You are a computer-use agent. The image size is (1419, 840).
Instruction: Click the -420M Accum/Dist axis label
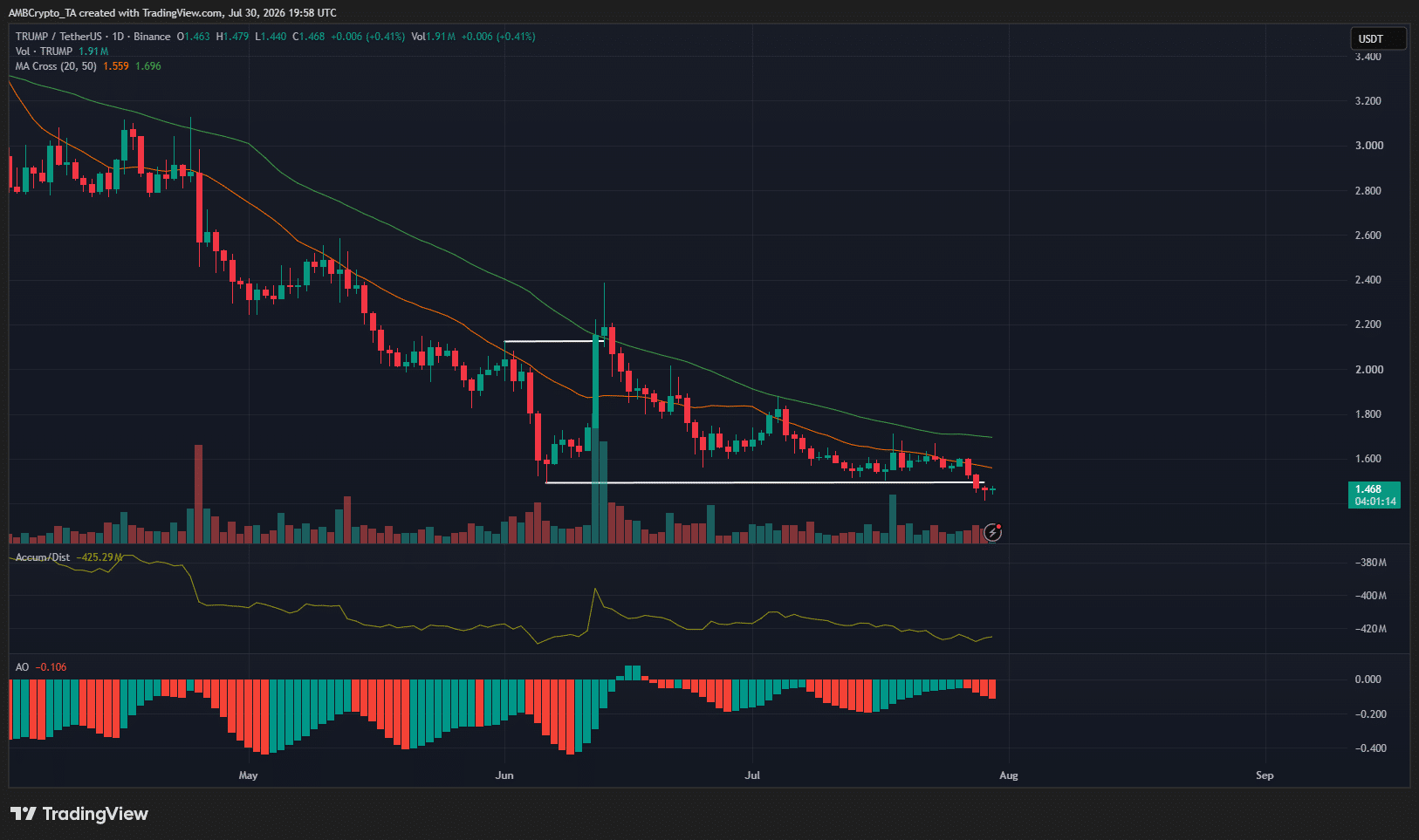[1370, 629]
